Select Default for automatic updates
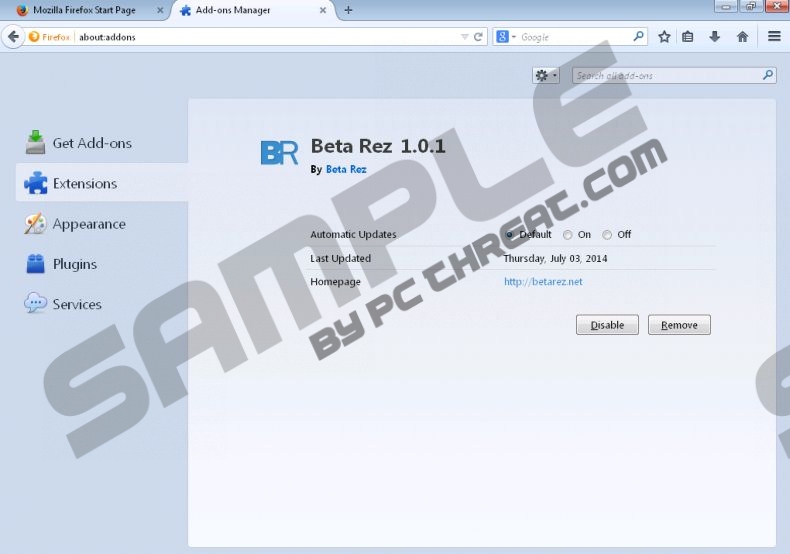The width and height of the screenshot is (790, 554). pos(510,235)
